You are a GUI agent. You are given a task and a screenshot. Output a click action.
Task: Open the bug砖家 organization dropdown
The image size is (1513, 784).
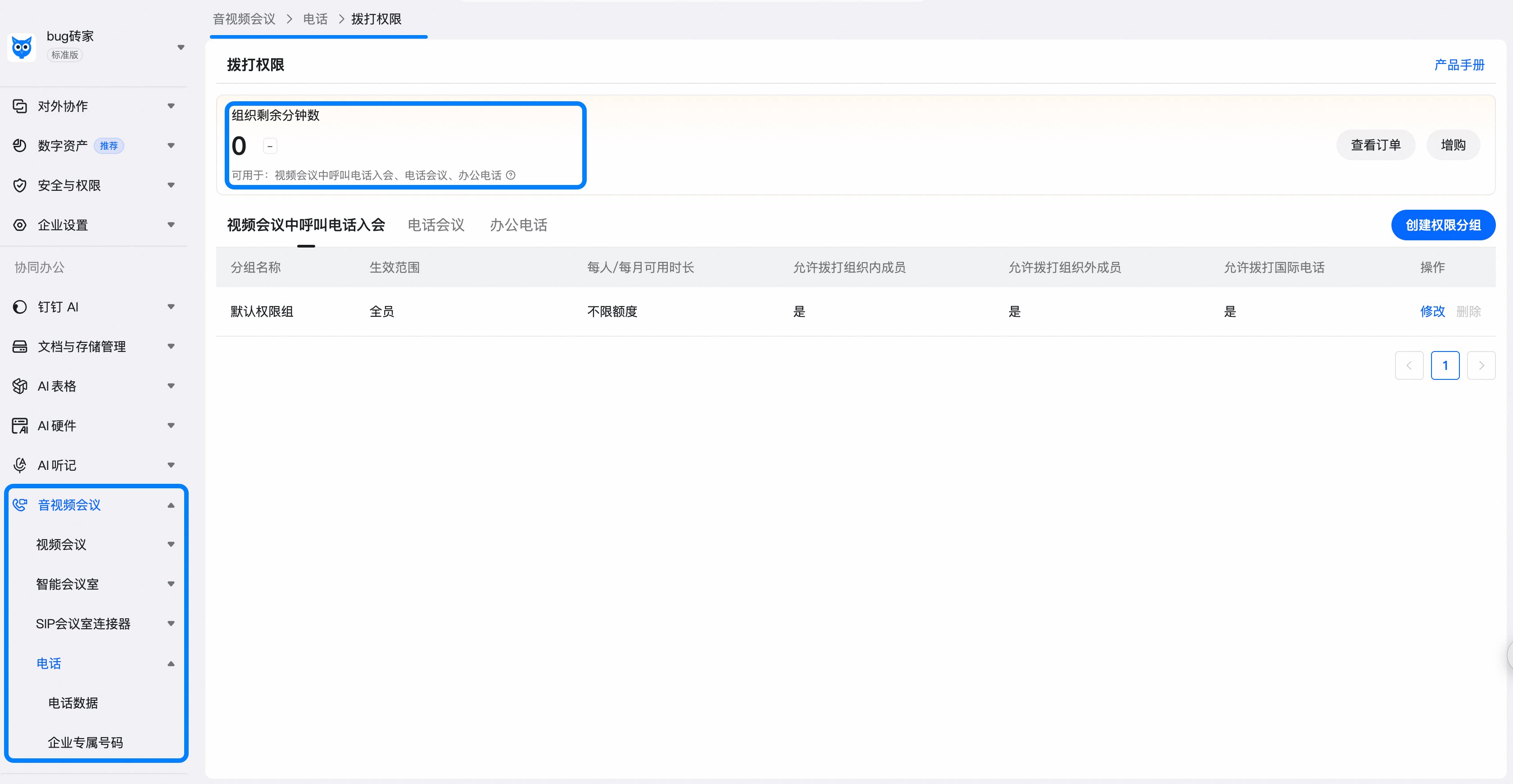pyautogui.click(x=181, y=47)
